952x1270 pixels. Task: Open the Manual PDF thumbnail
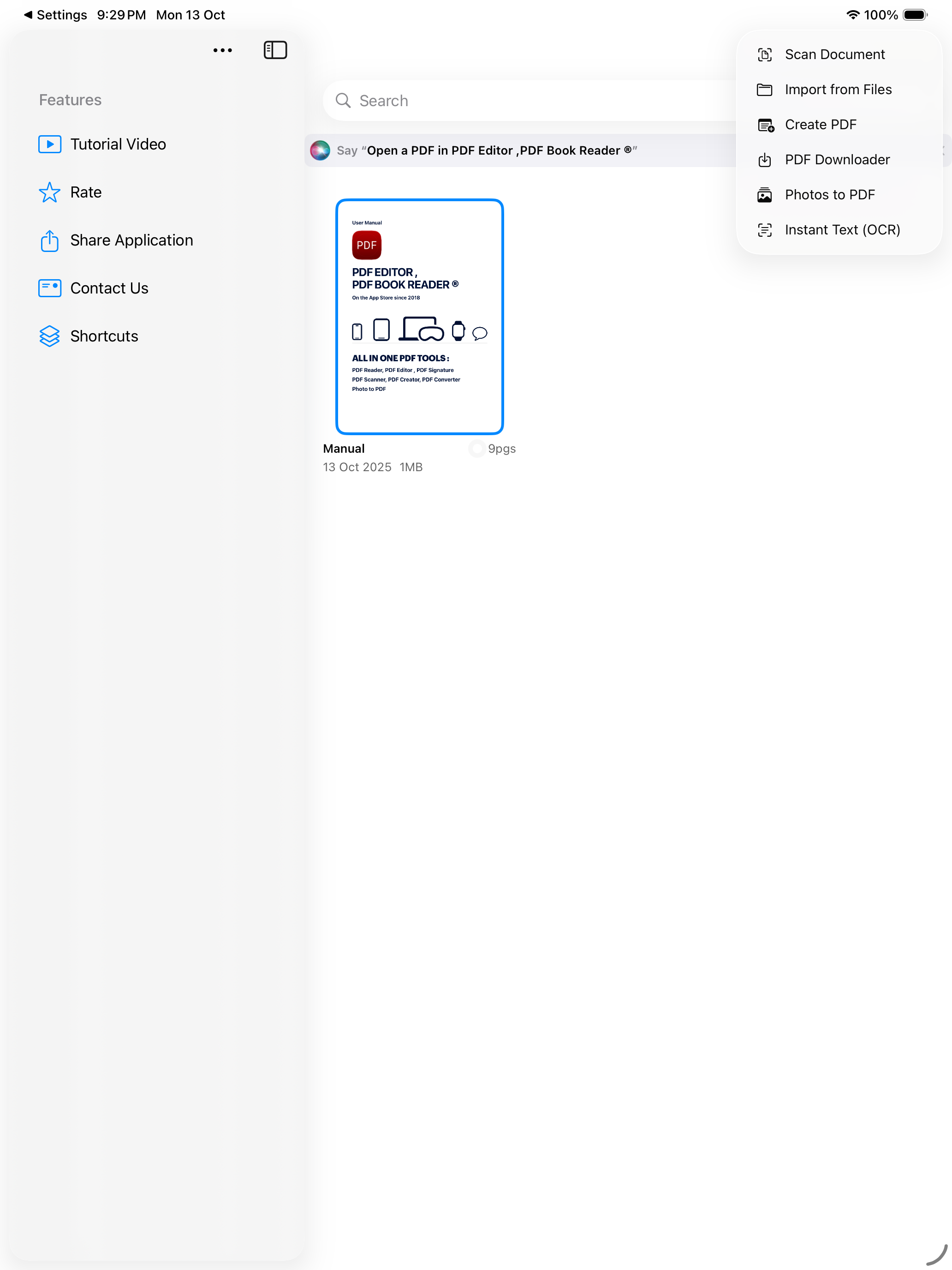419,317
